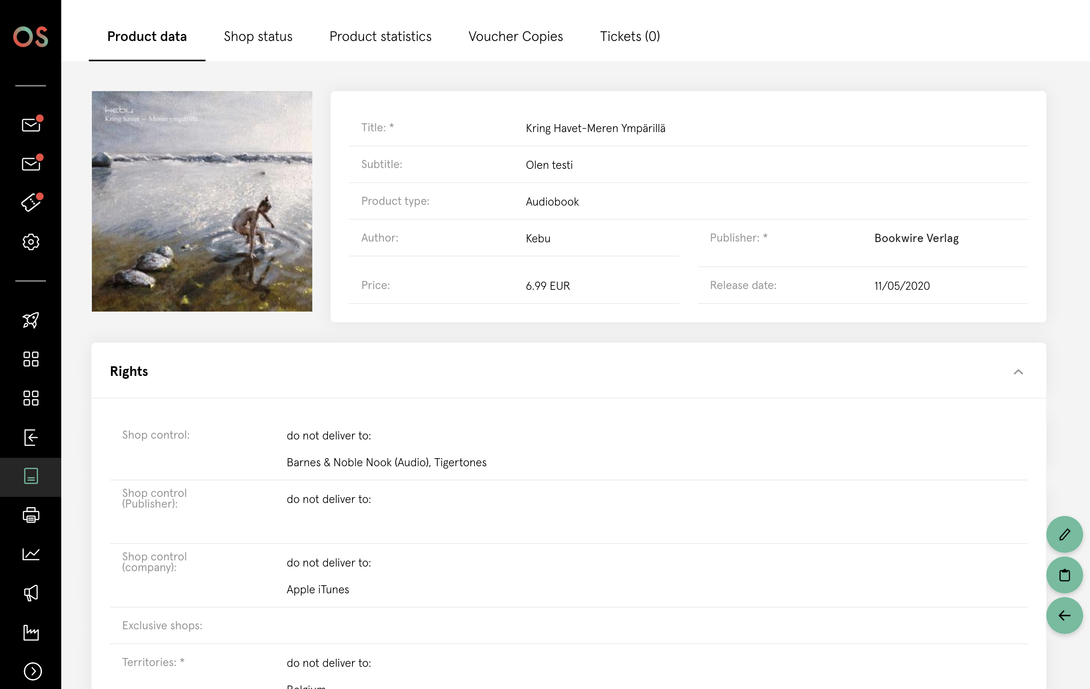Expand the sidebar with bottom arrow
This screenshot has width=1090, height=689.
click(x=32, y=671)
